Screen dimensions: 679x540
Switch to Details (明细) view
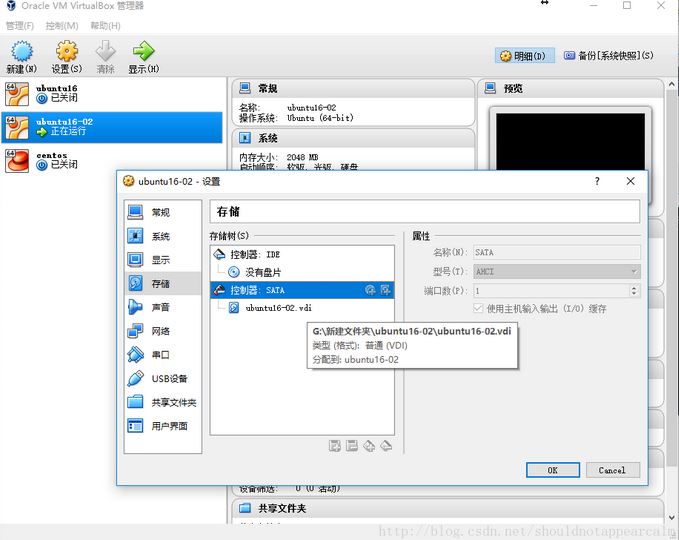point(524,56)
